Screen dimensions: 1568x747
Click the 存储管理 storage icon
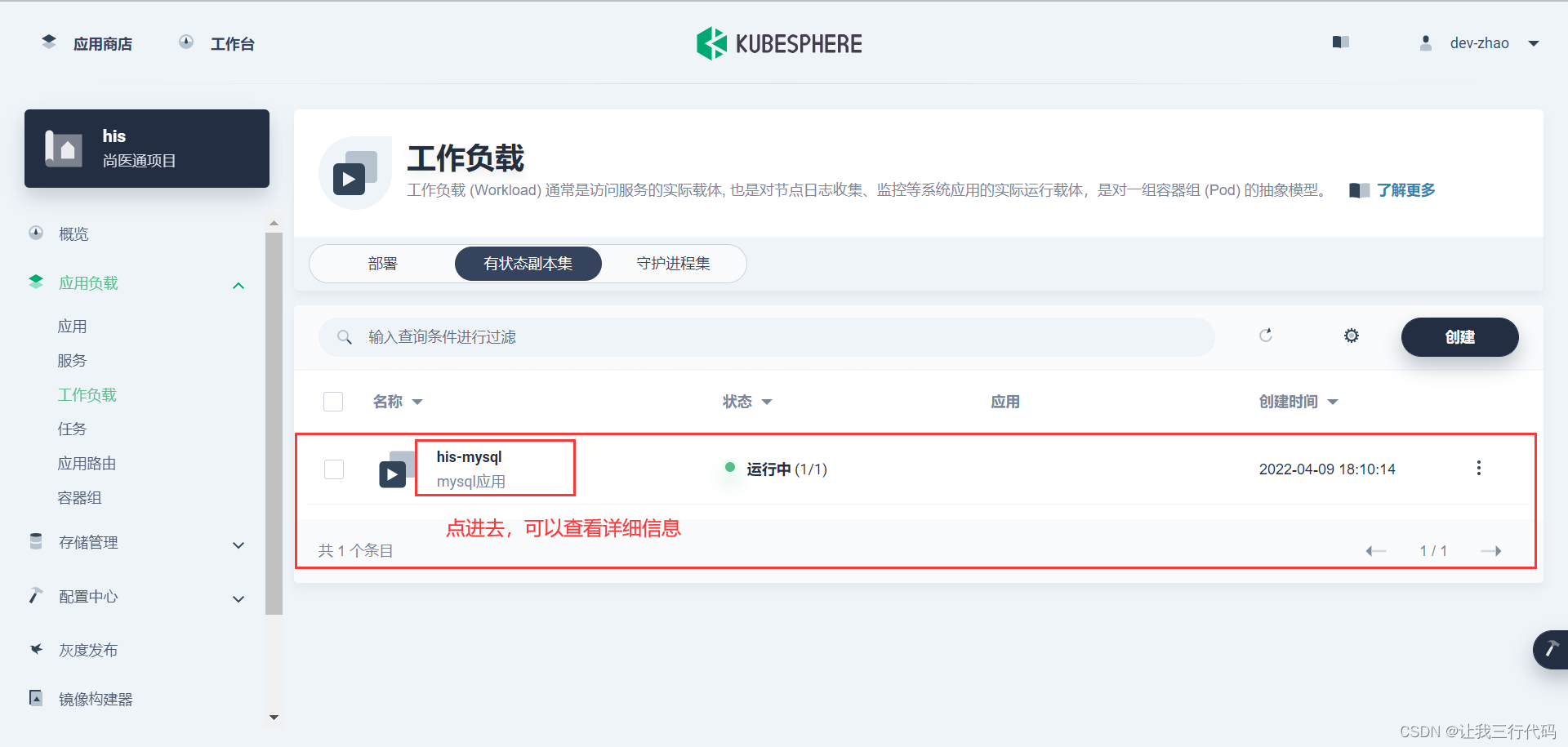coord(36,541)
